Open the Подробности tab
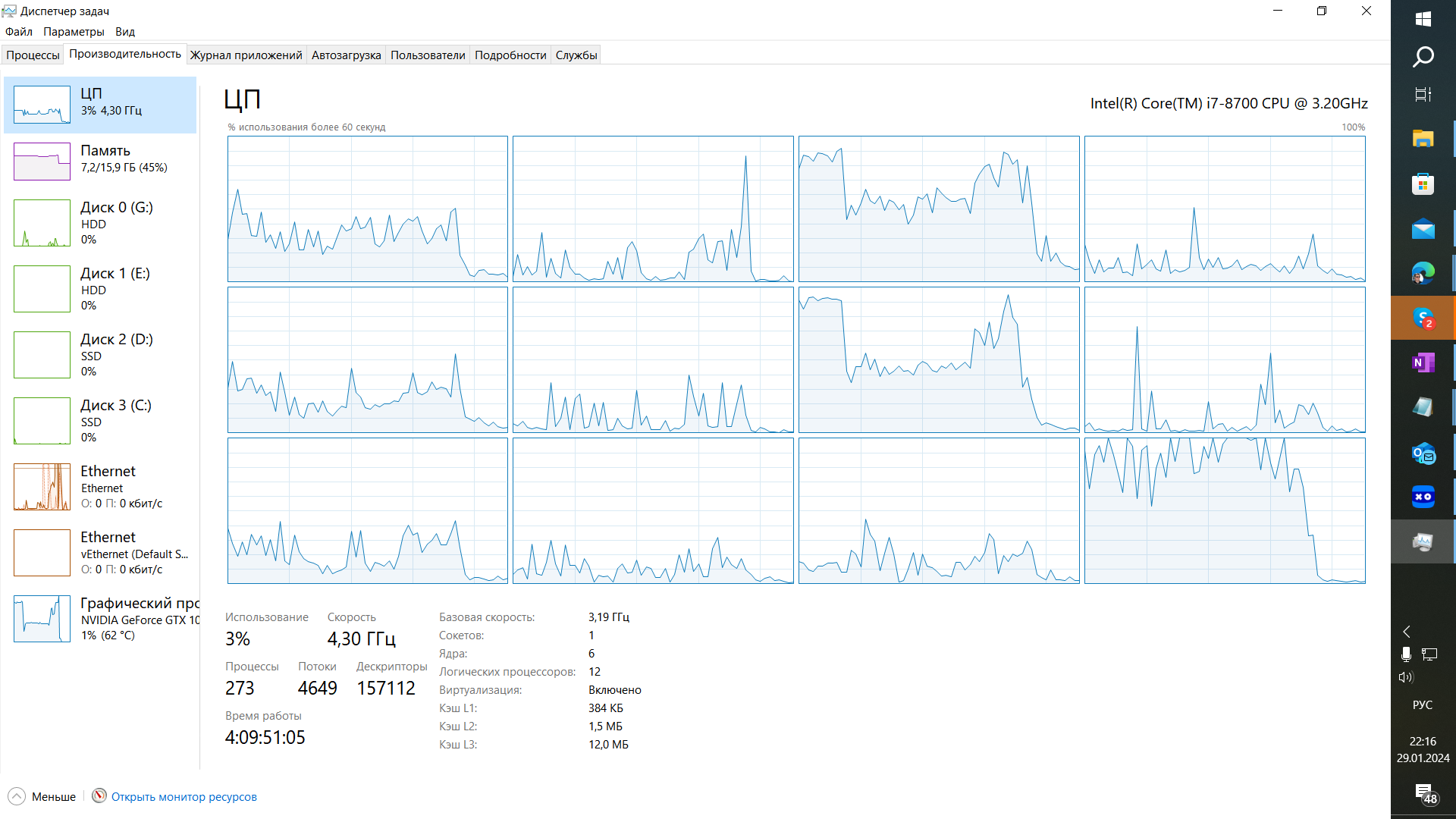The image size is (1456, 819). [x=510, y=55]
